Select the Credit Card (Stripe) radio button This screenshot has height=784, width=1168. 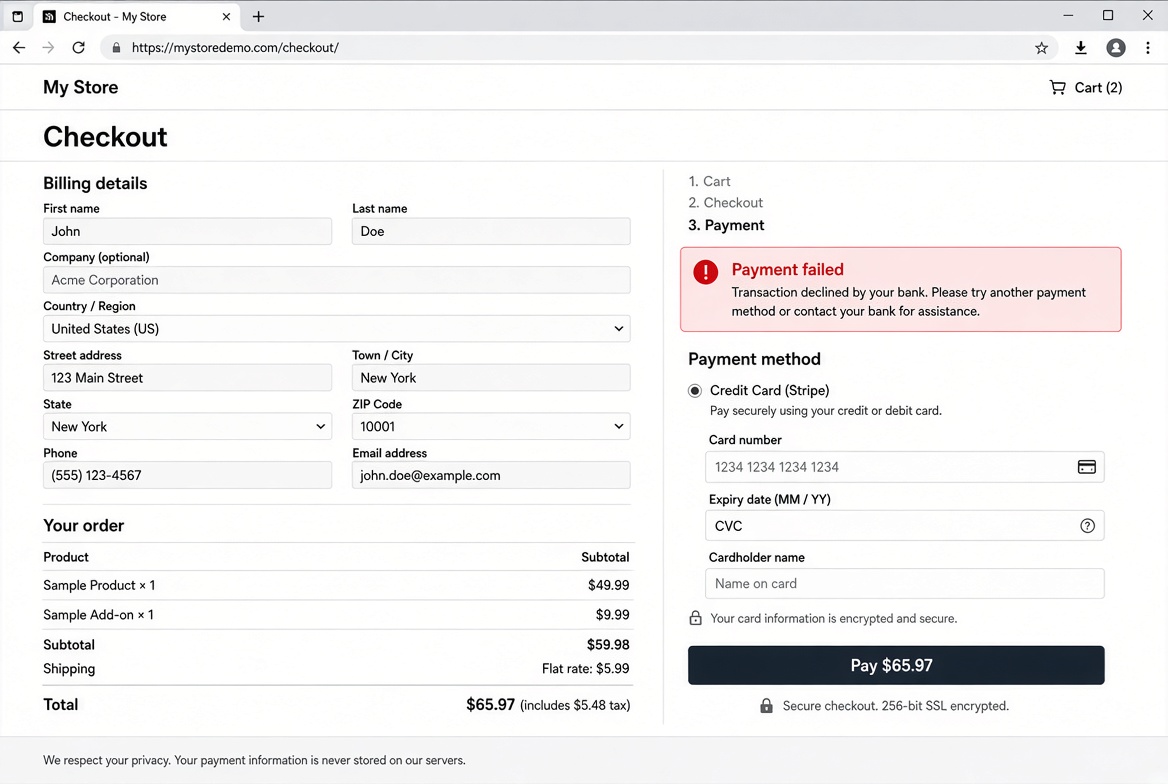click(x=695, y=391)
